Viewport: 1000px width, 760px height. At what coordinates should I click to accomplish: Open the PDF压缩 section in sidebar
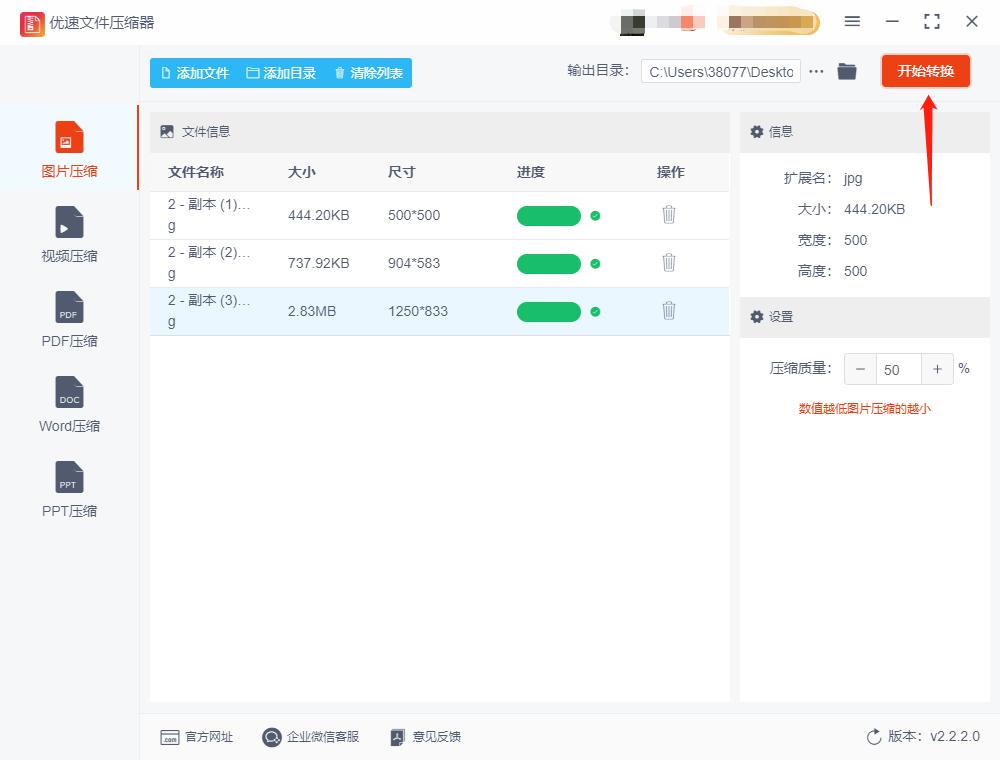pyautogui.click(x=68, y=320)
